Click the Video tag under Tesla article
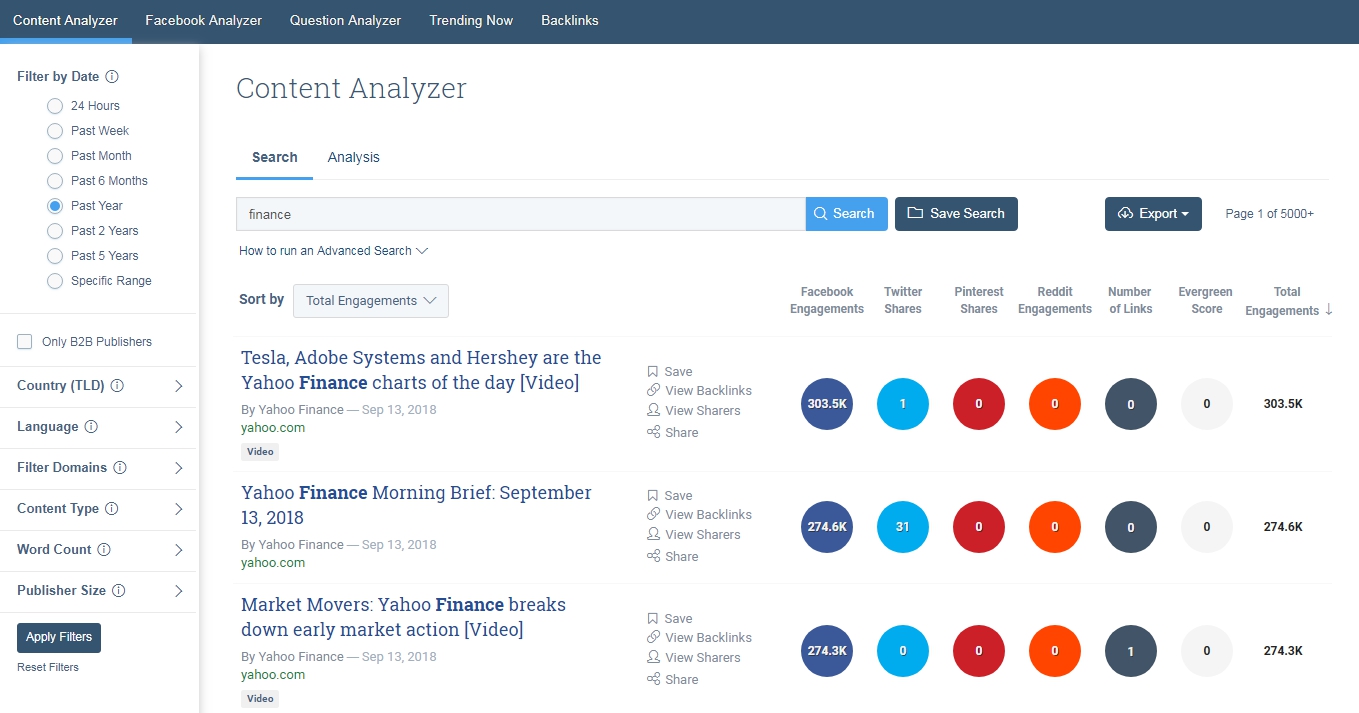Screen dimensions: 1359x713 pos(260,452)
